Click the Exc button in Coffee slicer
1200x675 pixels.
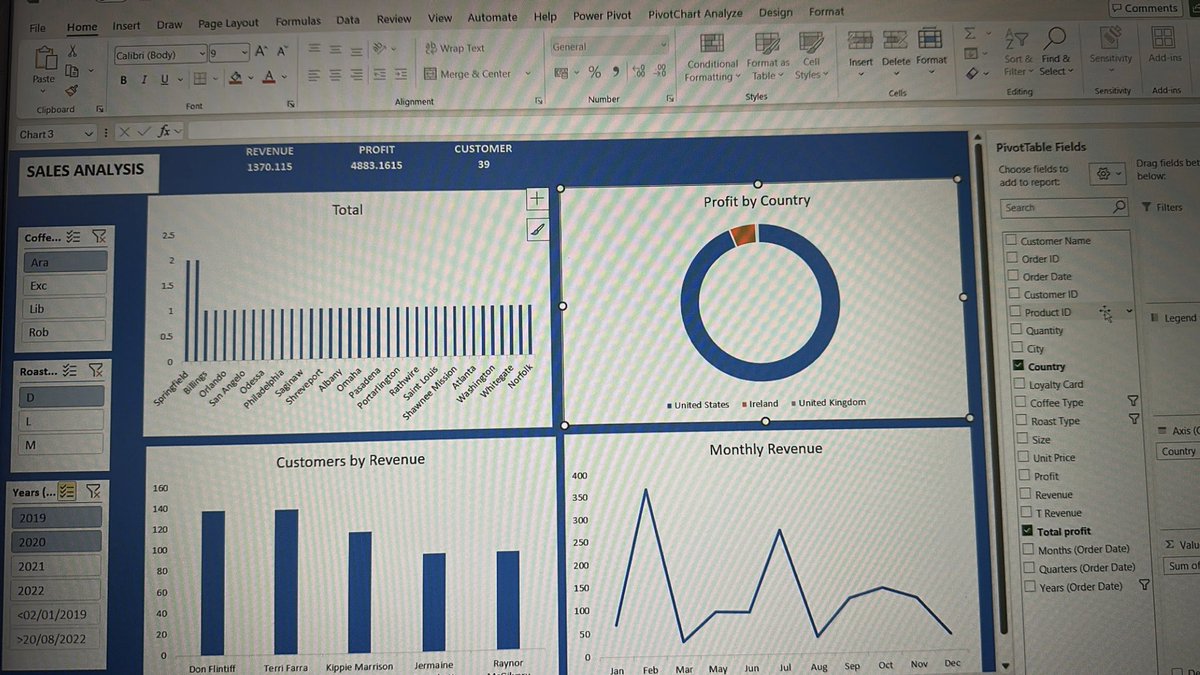[63, 285]
